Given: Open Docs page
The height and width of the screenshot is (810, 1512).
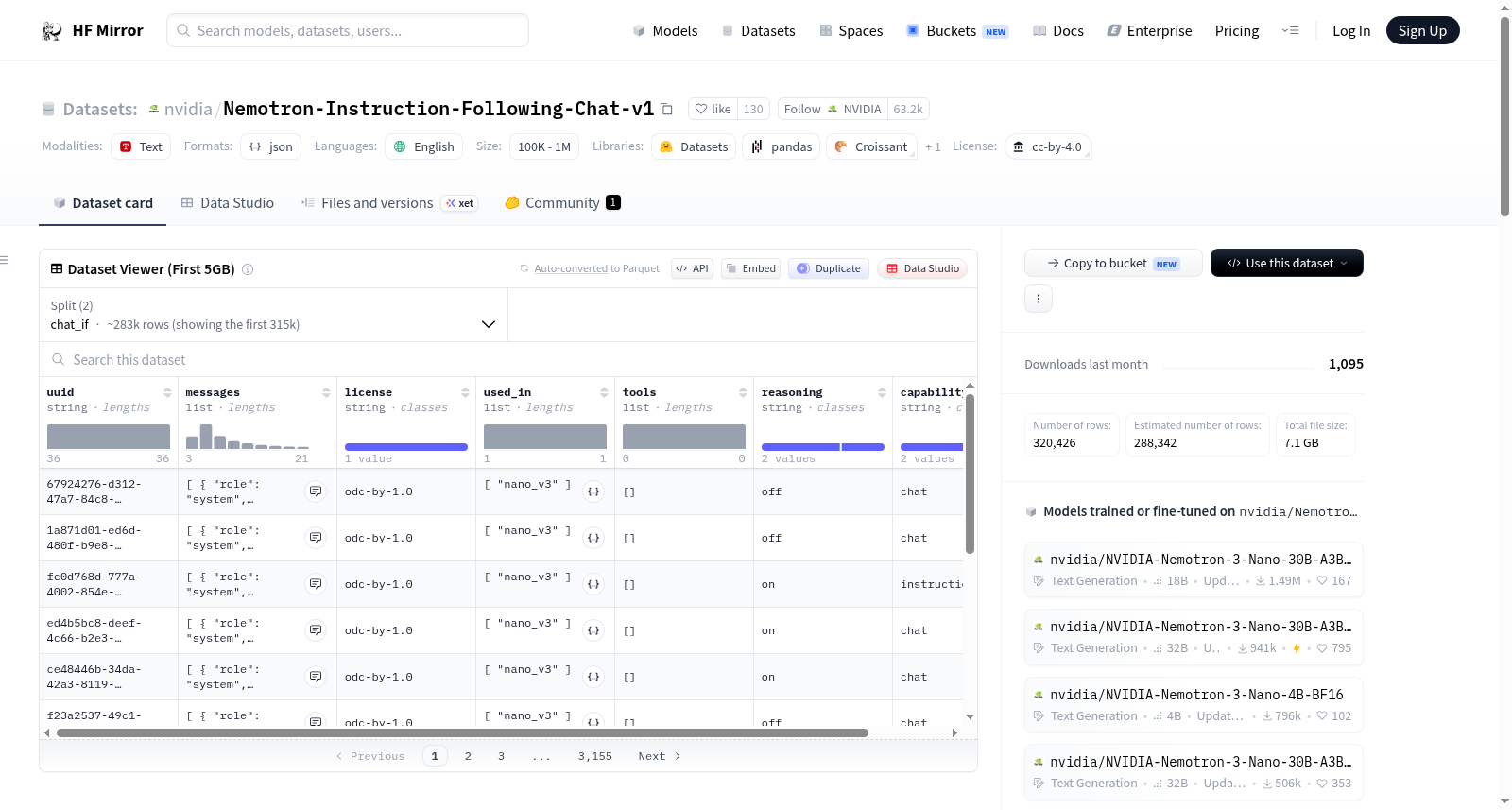Looking at the screenshot, I should (1058, 30).
